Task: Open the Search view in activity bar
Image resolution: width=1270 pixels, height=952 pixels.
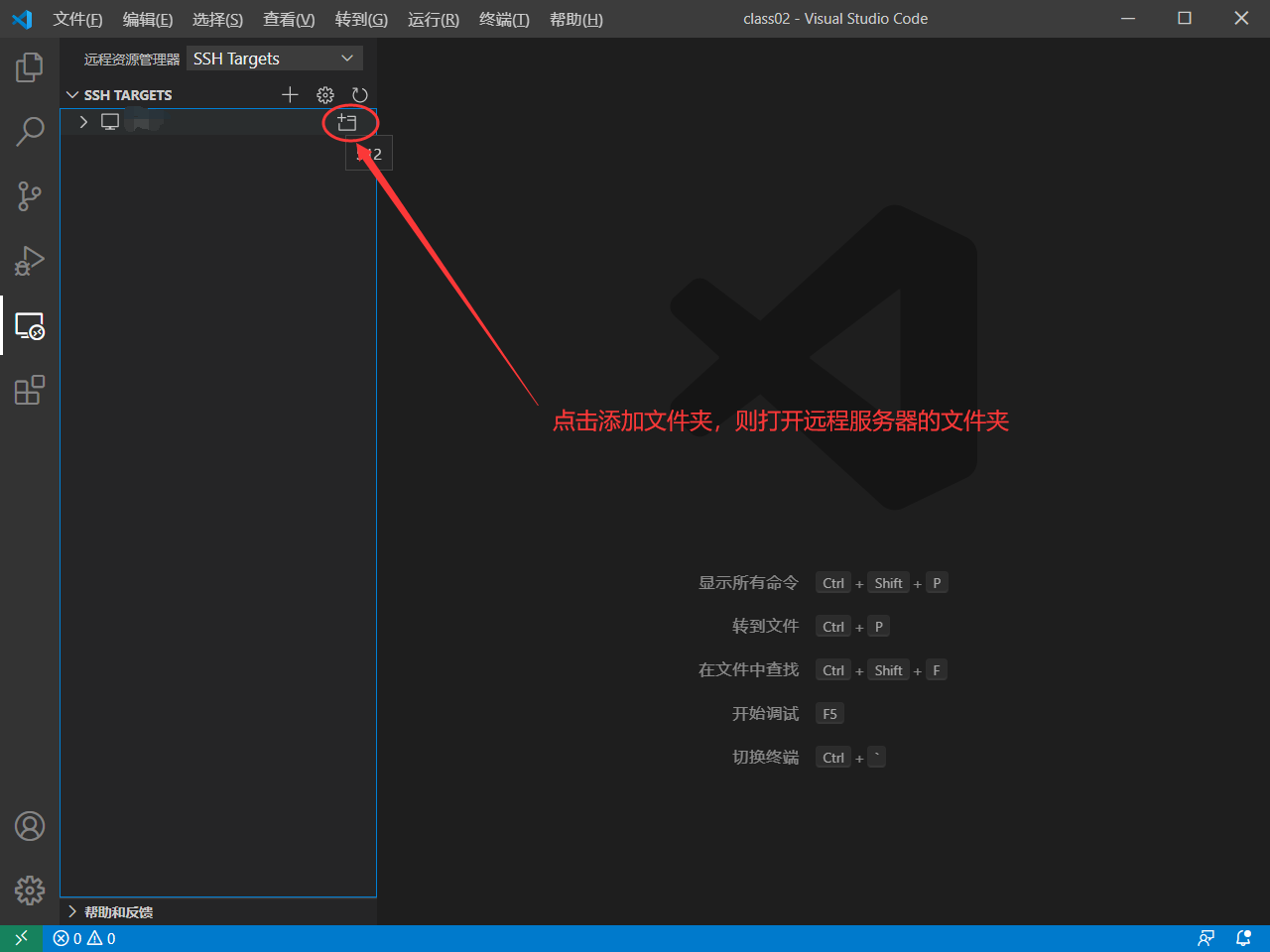Action: pyautogui.click(x=30, y=132)
